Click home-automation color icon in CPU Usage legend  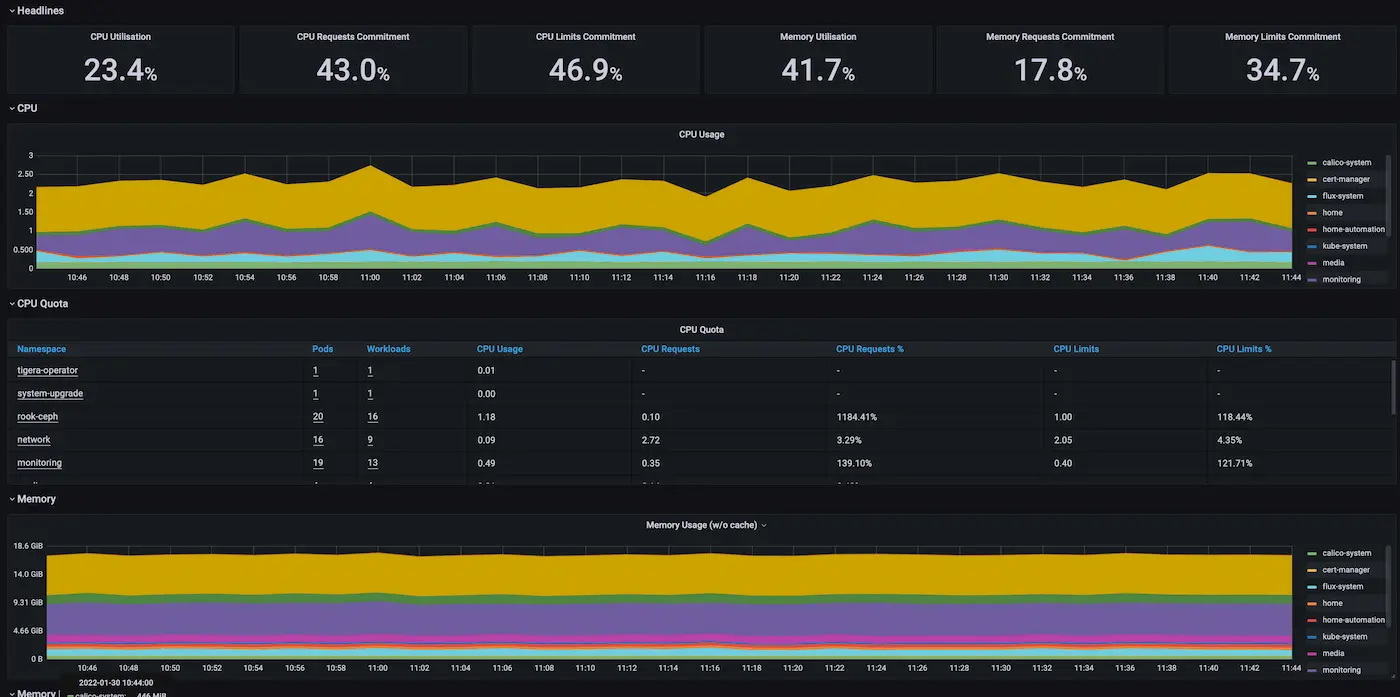click(1312, 230)
